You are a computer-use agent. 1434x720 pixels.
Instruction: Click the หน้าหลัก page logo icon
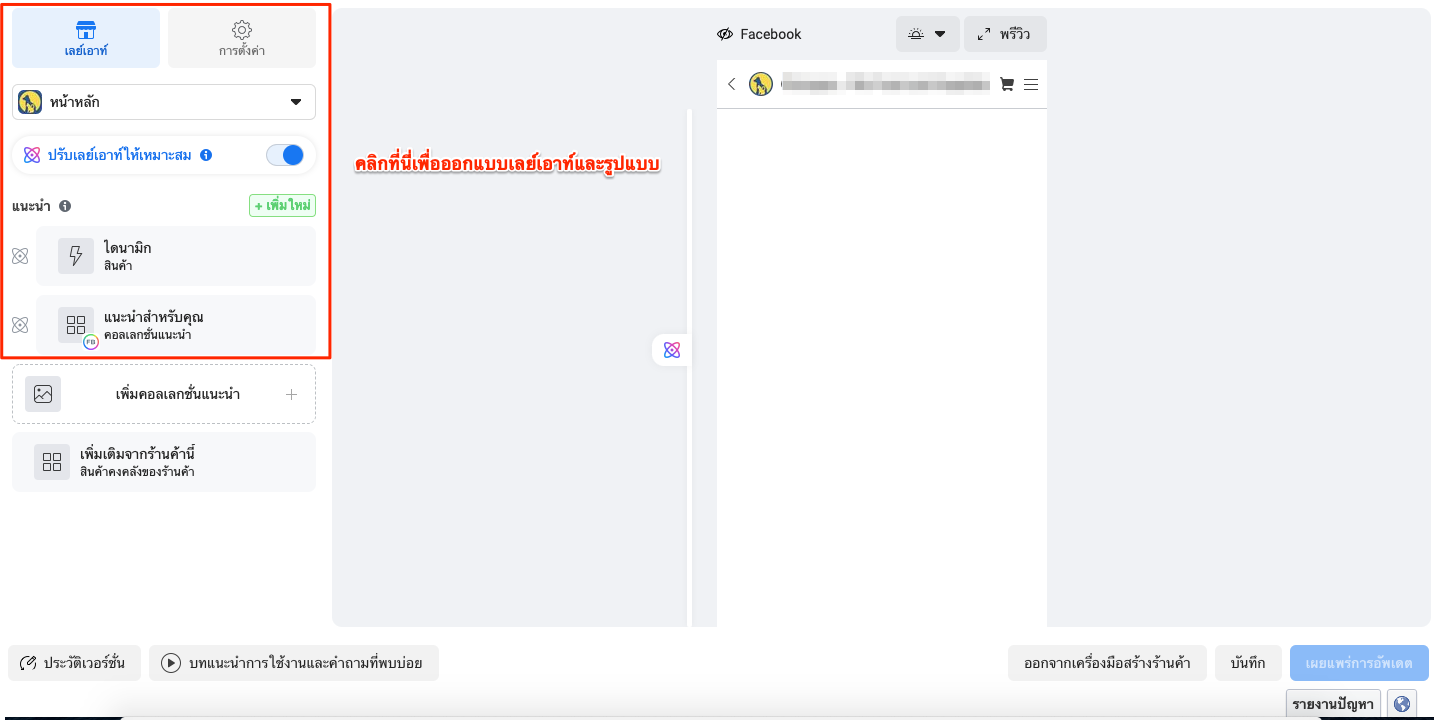coord(30,102)
